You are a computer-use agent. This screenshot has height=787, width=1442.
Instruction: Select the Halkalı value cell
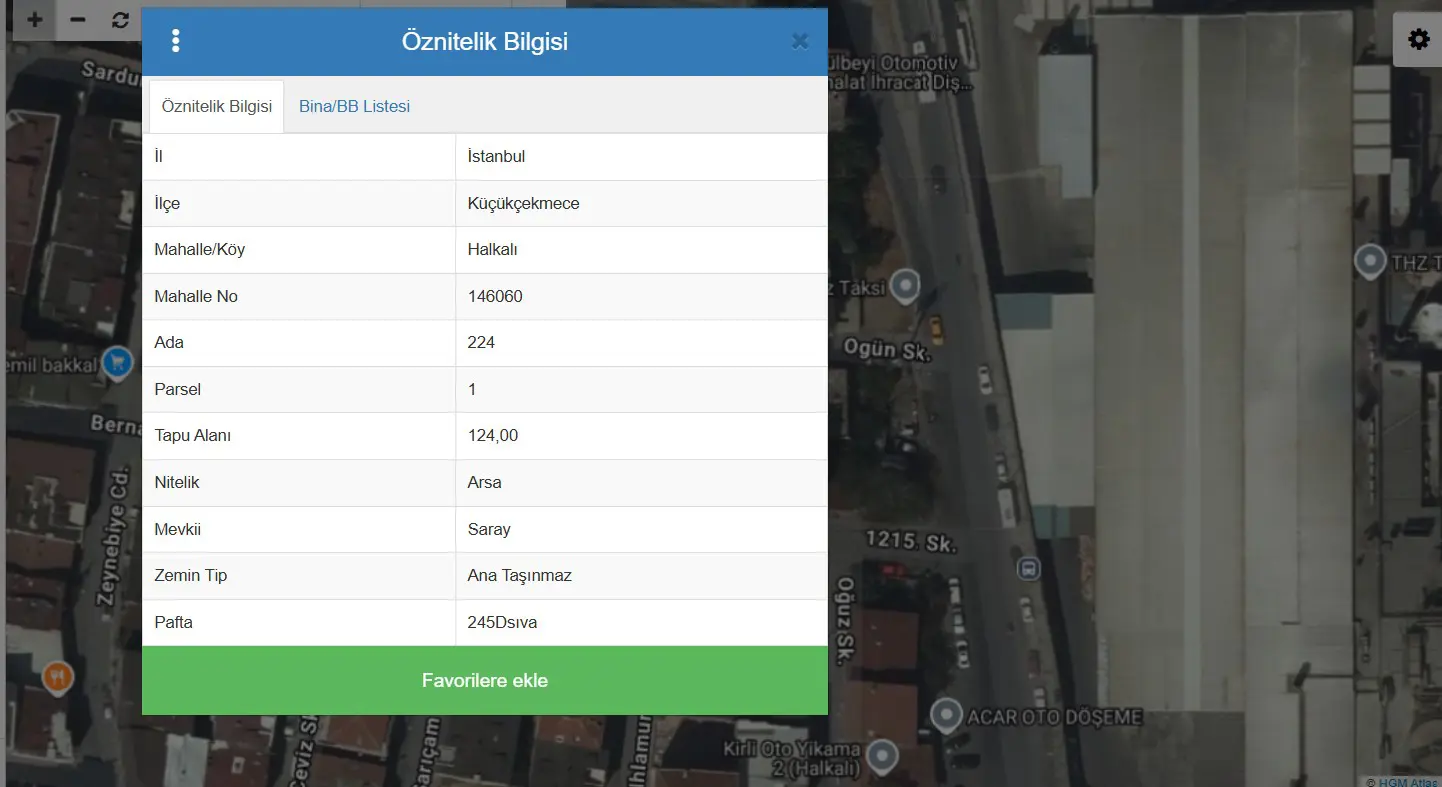coord(641,250)
